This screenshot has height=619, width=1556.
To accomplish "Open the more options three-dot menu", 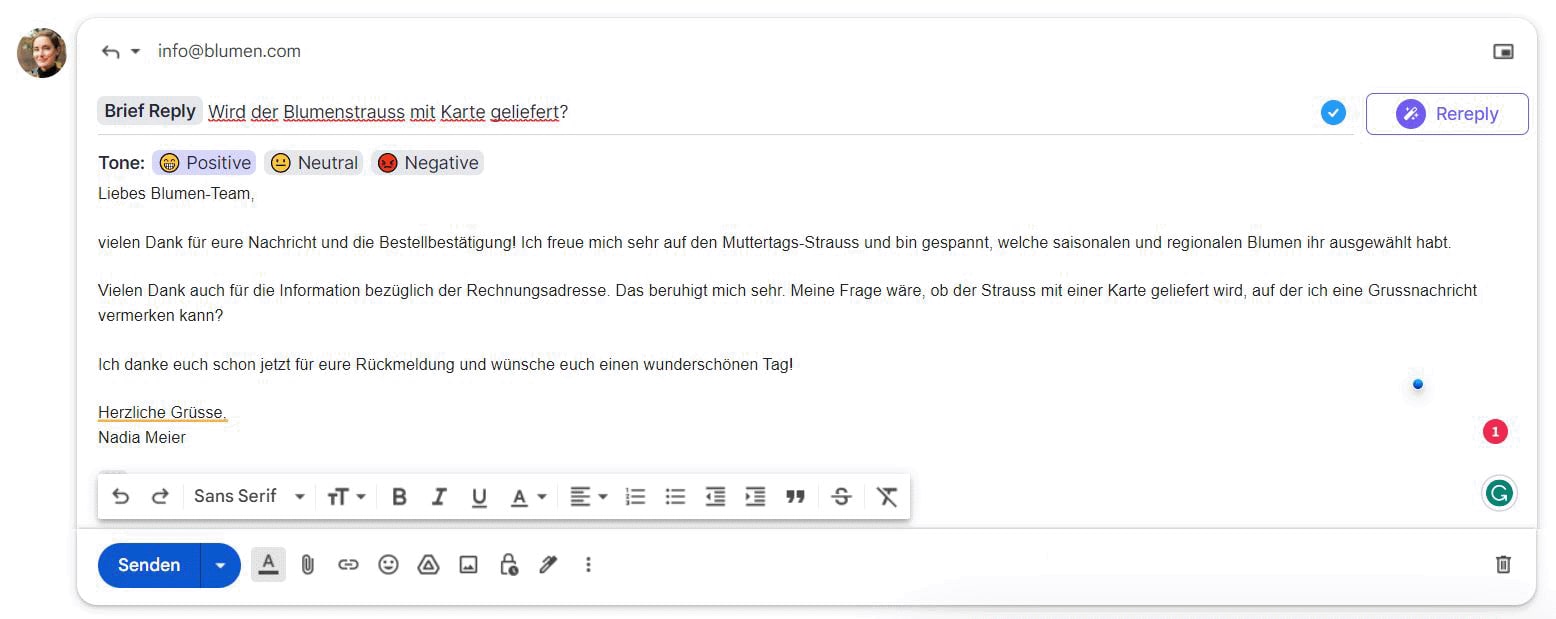I will tap(588, 564).
